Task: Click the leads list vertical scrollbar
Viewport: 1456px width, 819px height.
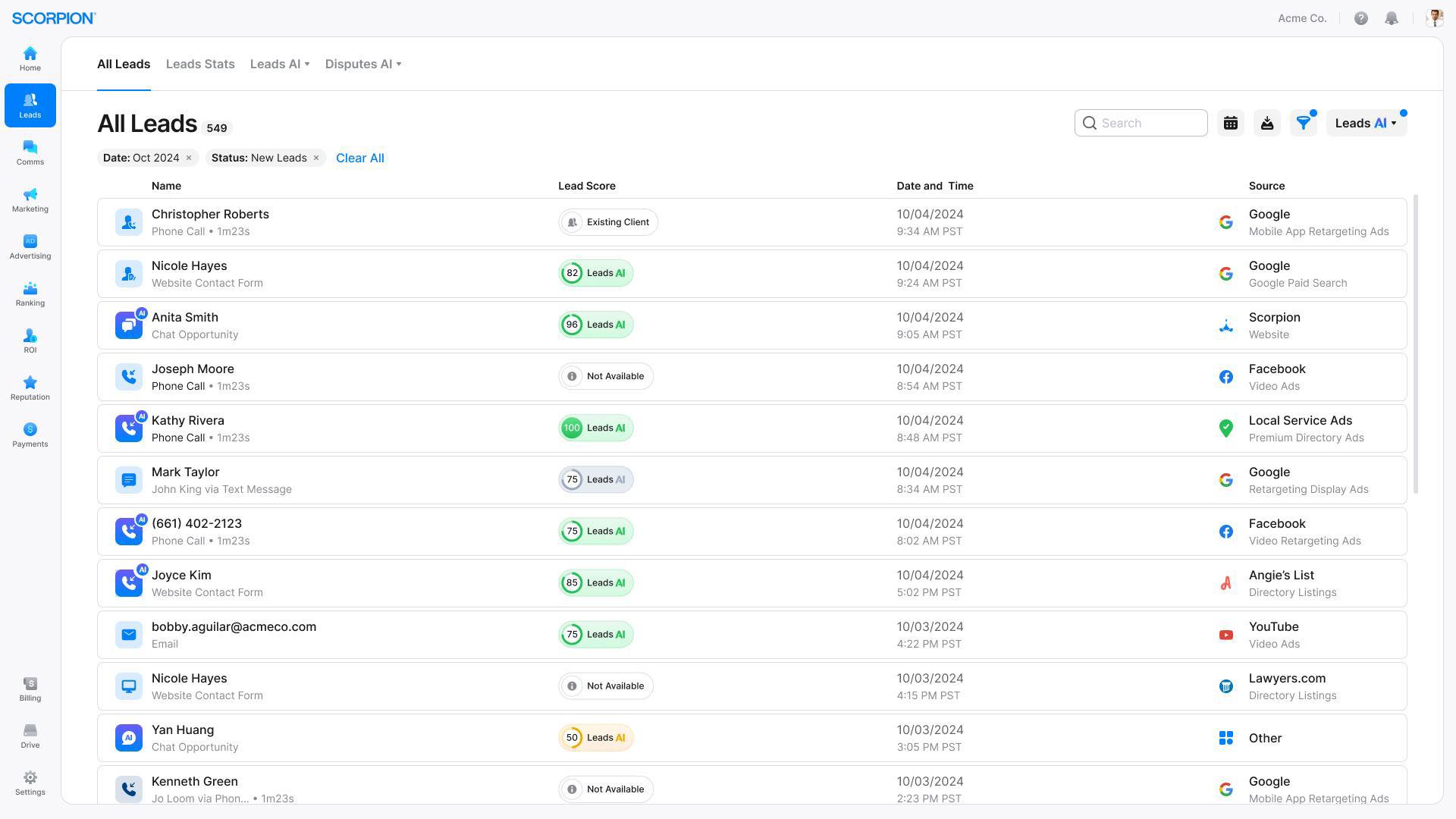Action: coord(1415,344)
